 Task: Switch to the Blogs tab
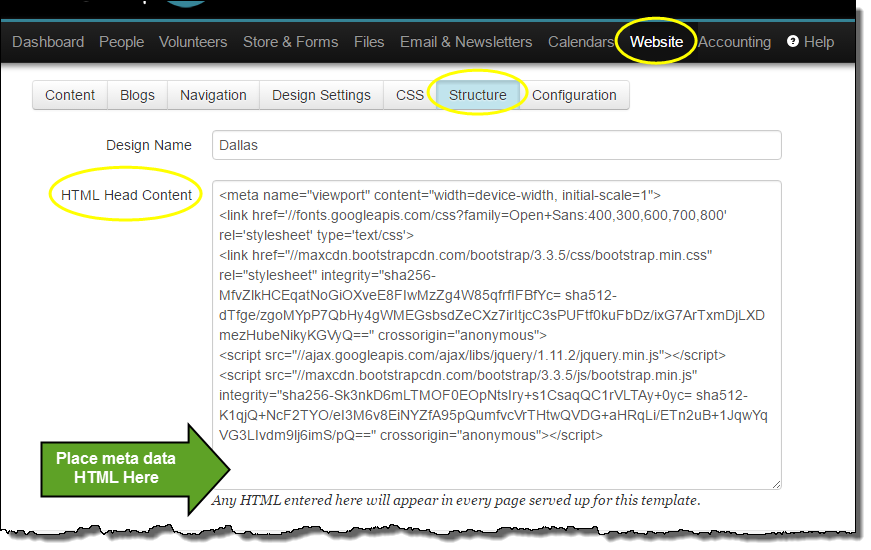[137, 96]
